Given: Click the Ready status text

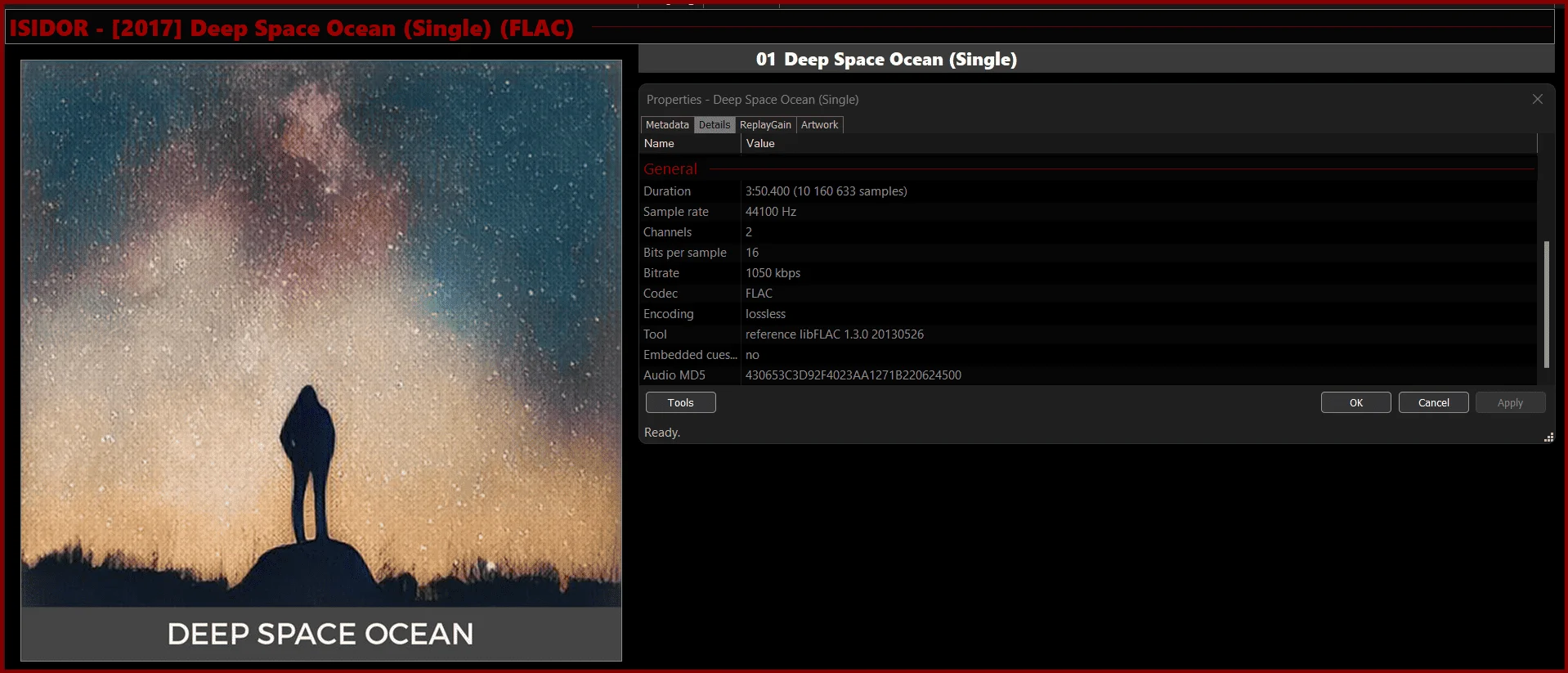Looking at the screenshot, I should coord(662,433).
